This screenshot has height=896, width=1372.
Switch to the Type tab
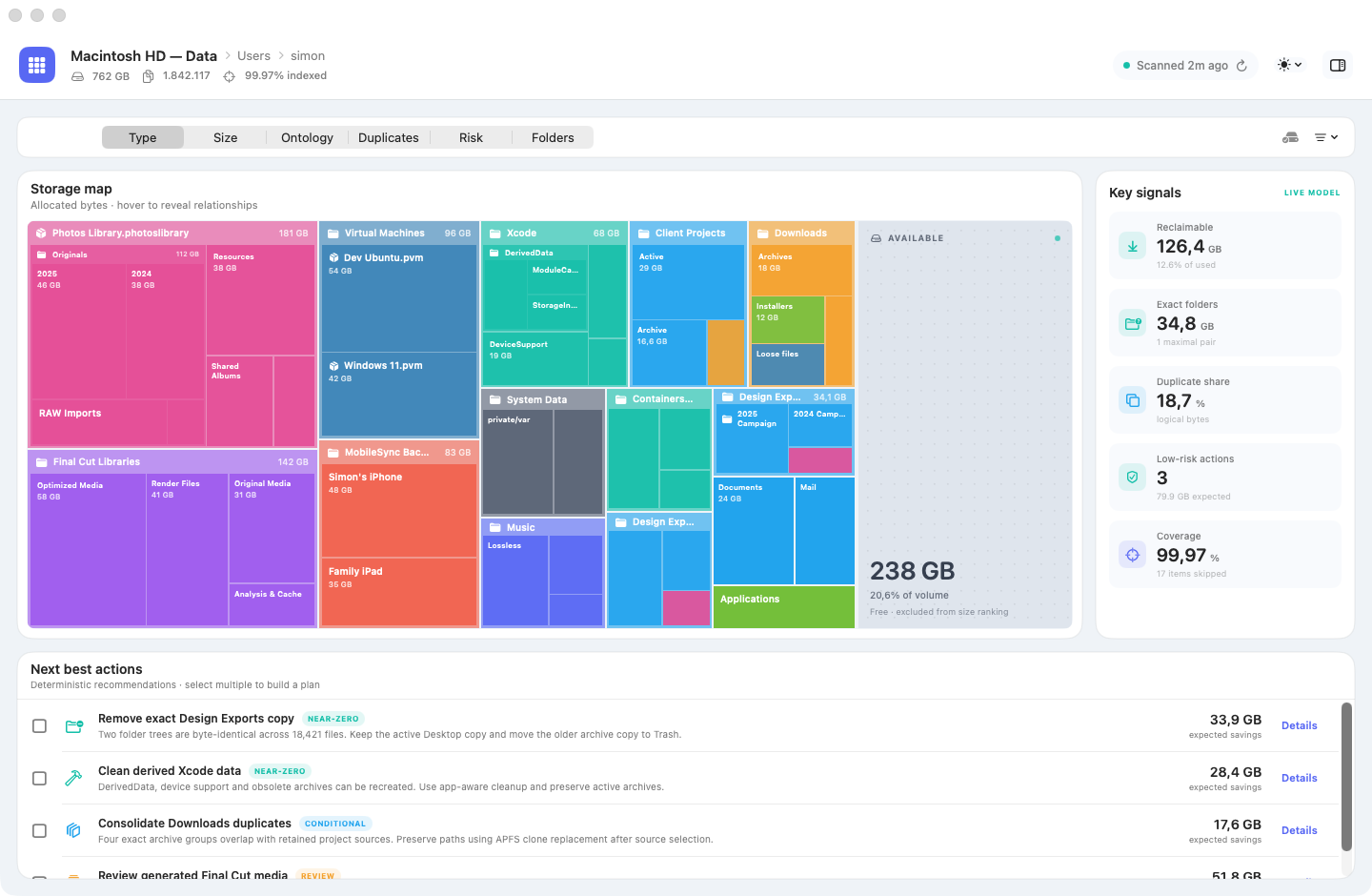(143, 138)
